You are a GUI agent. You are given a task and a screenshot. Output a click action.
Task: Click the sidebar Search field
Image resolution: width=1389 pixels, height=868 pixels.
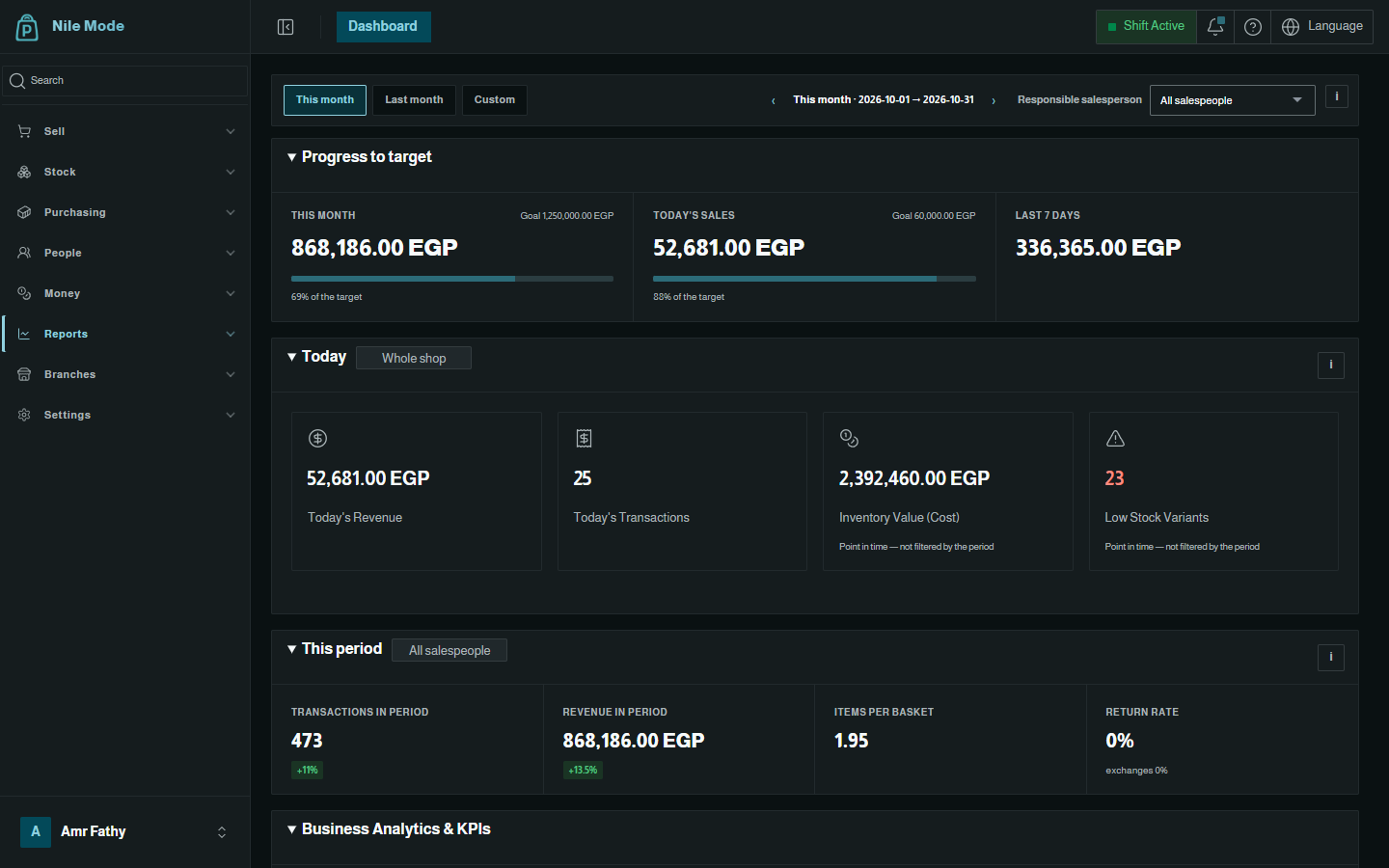coord(125,81)
